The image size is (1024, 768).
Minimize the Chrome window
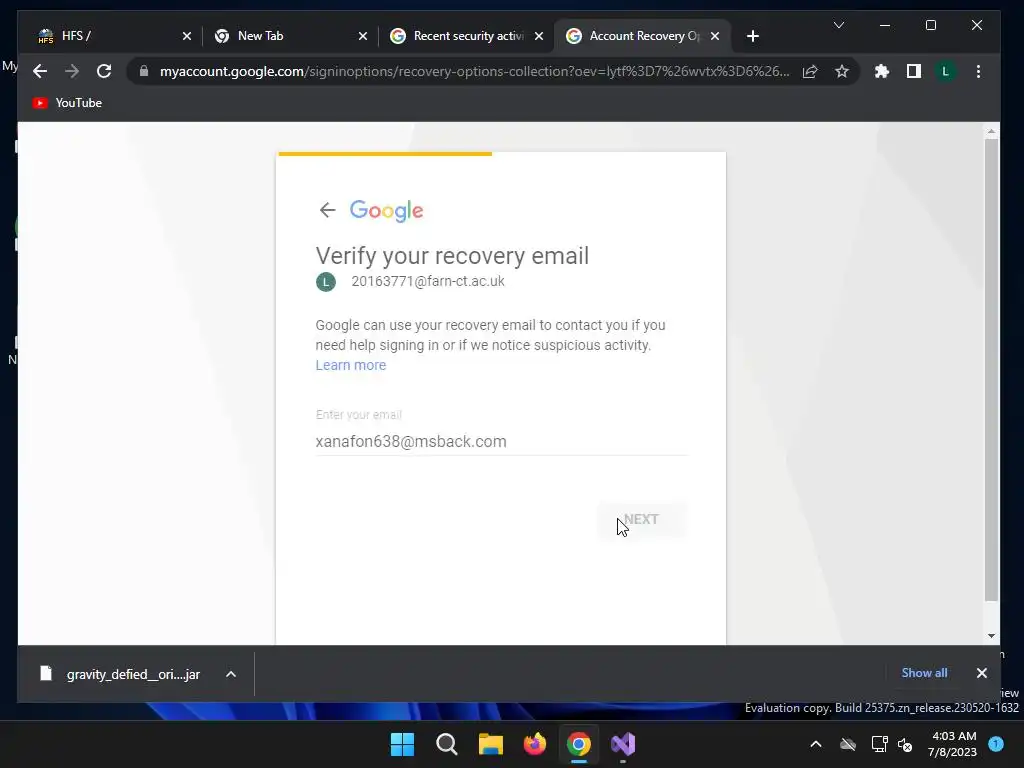tap(885, 25)
